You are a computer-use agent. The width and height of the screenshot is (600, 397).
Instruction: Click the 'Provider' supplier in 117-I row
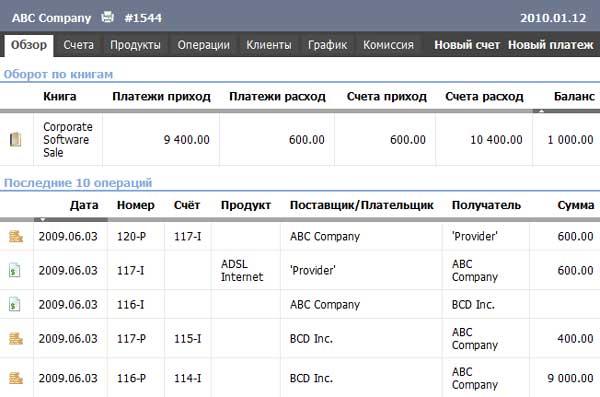tap(313, 270)
